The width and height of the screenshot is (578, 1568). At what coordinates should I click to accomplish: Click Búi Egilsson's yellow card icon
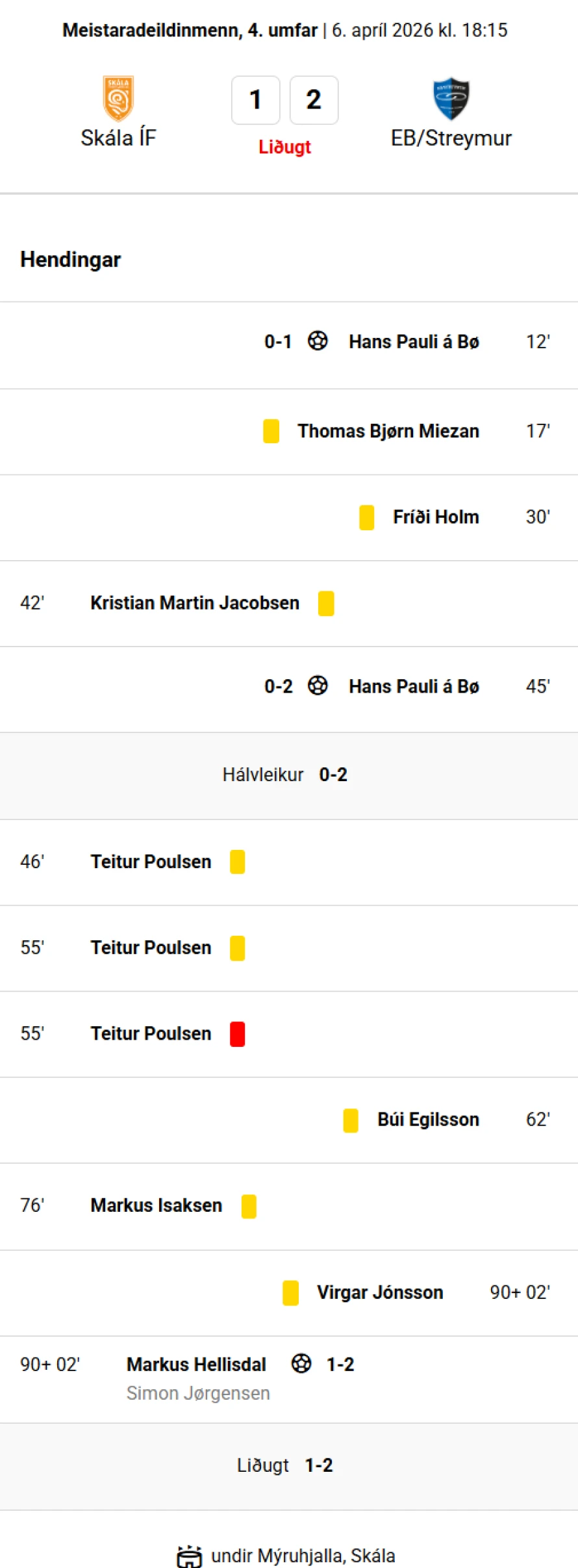[351, 1120]
